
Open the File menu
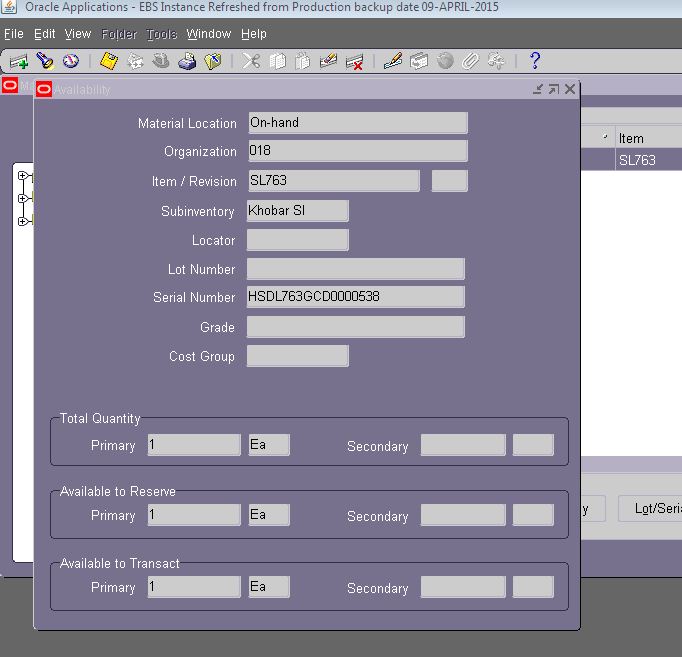(14, 34)
